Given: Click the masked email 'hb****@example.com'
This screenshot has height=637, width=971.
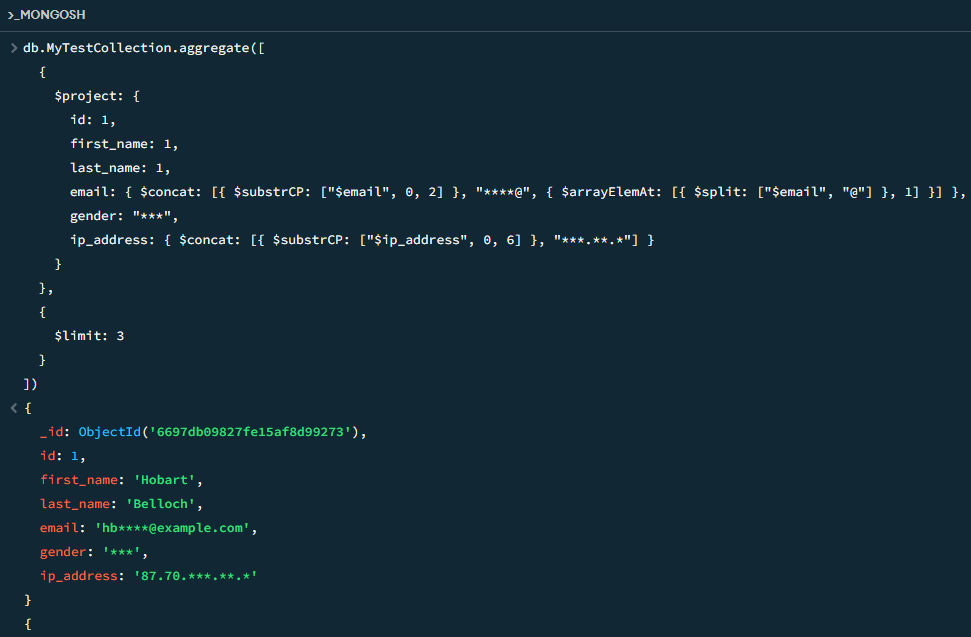Looking at the screenshot, I should pos(172,528).
